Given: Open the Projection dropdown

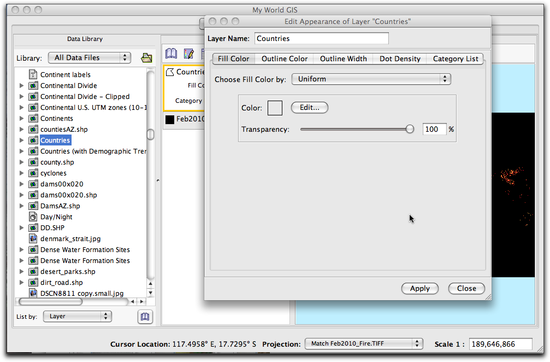Looking at the screenshot, I should tap(364, 344).
